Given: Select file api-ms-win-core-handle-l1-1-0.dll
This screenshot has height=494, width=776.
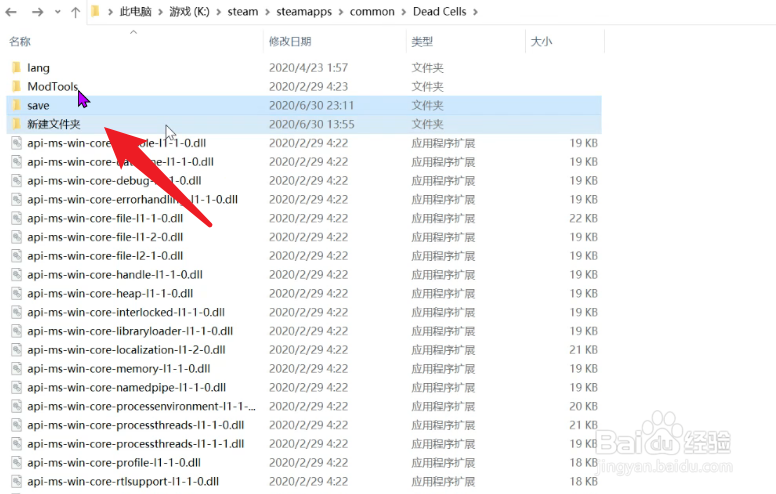Looking at the screenshot, I should tap(115, 275).
